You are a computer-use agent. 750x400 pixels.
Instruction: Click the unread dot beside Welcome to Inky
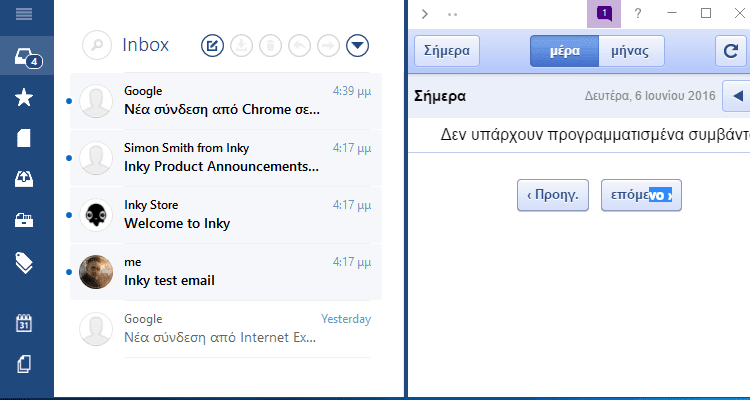(69, 215)
